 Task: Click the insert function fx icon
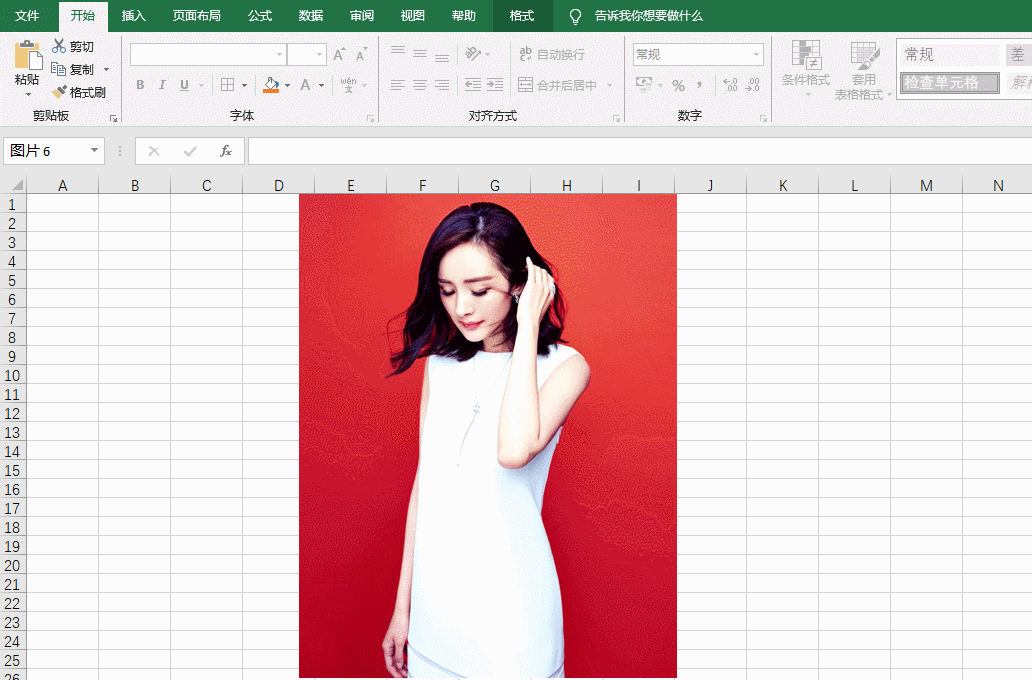coord(226,151)
